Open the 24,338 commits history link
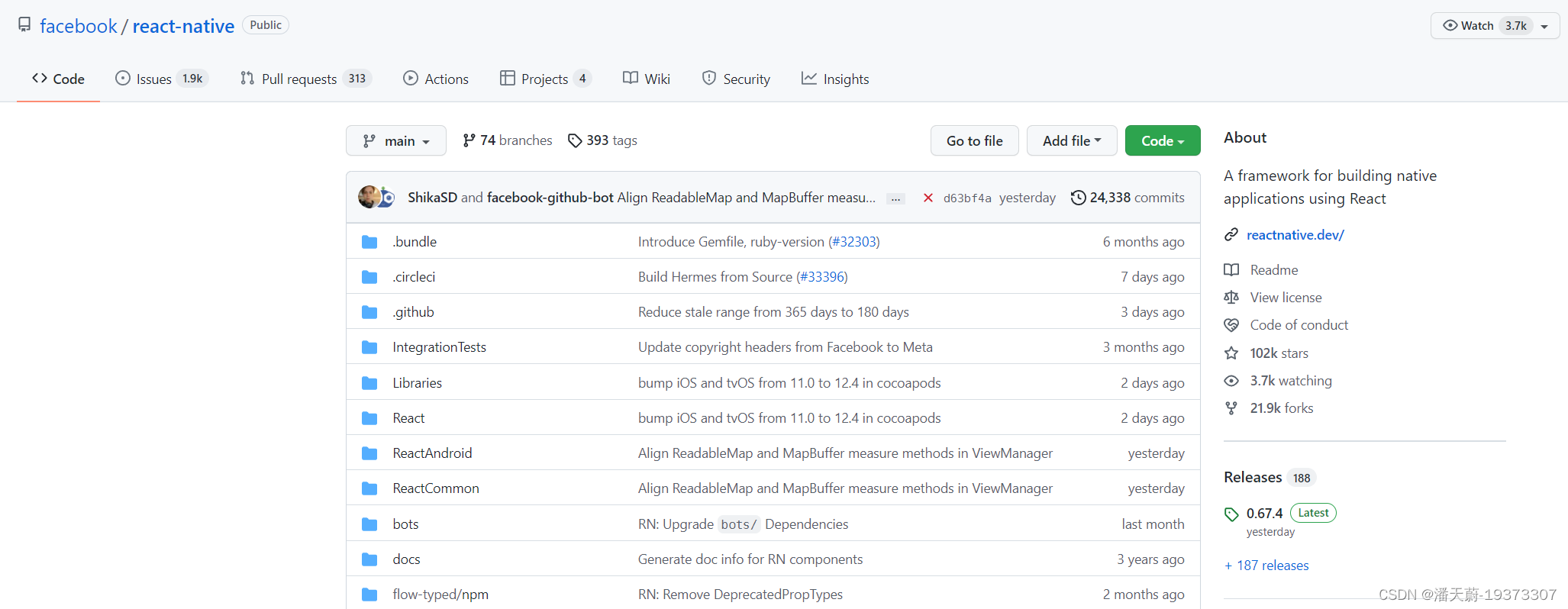The image size is (1568, 609). (x=1128, y=198)
